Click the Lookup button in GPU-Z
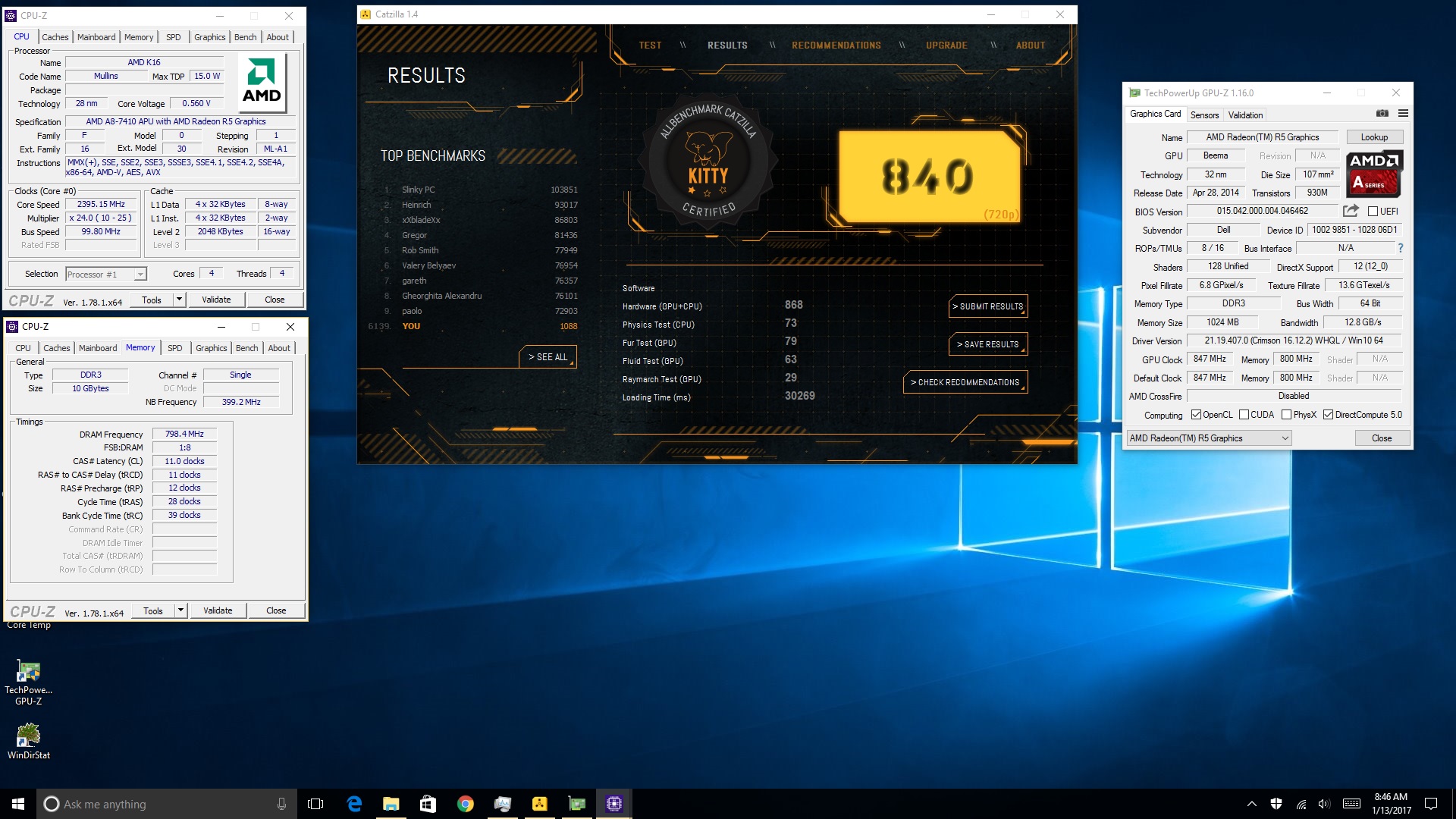The width and height of the screenshot is (1456, 819). (1374, 137)
